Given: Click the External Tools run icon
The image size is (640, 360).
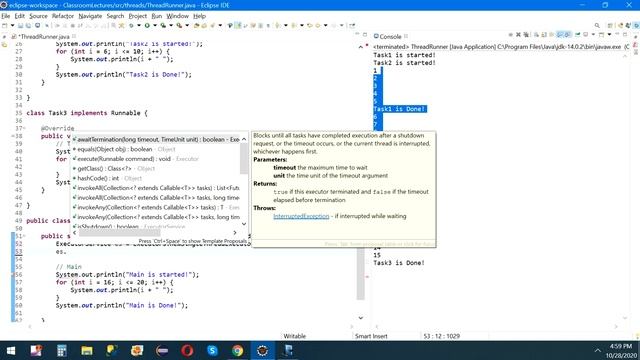Looking at the screenshot, I should click(179, 25).
